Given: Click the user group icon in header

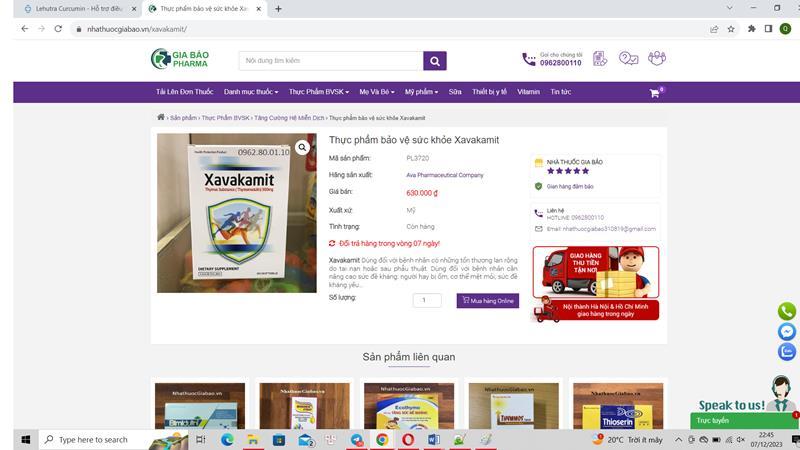Looking at the screenshot, I should (x=656, y=59).
